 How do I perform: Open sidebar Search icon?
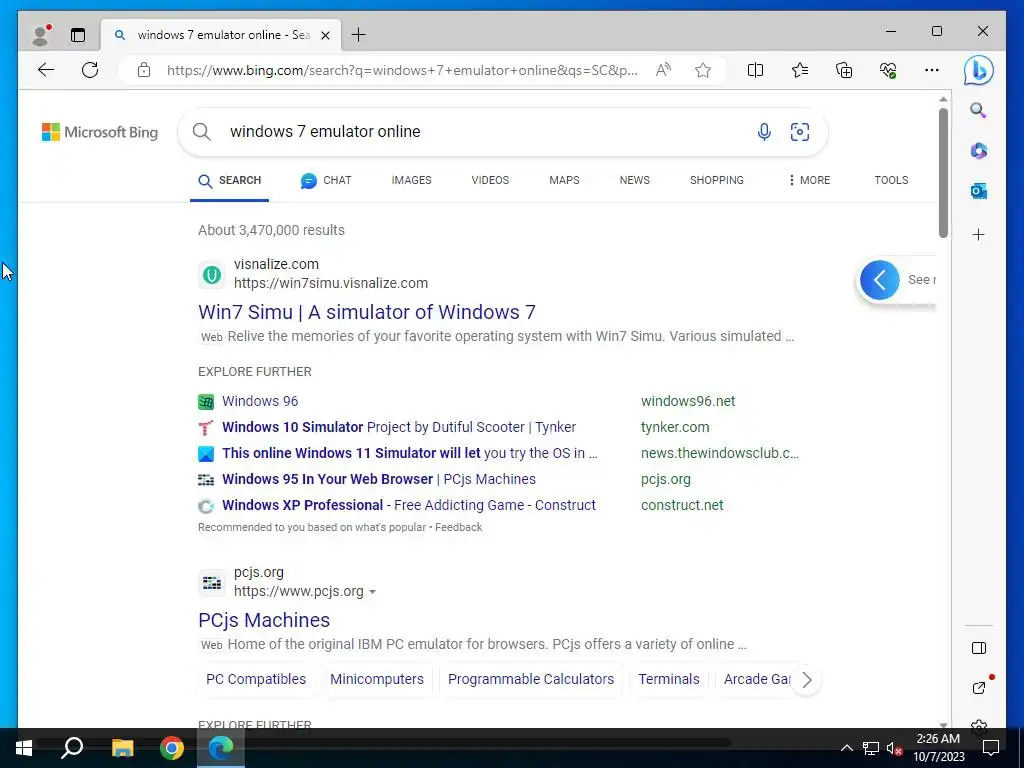click(978, 110)
